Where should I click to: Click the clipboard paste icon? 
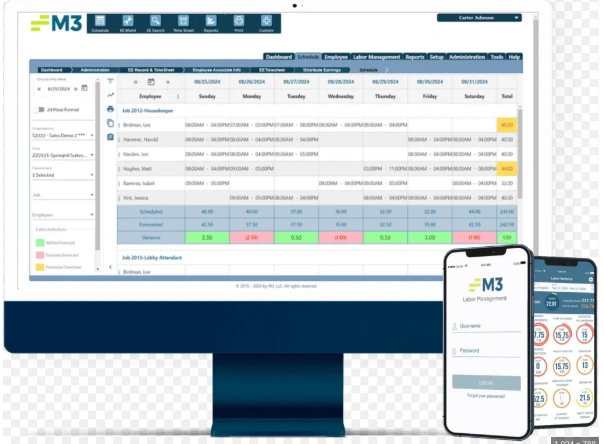(x=111, y=137)
